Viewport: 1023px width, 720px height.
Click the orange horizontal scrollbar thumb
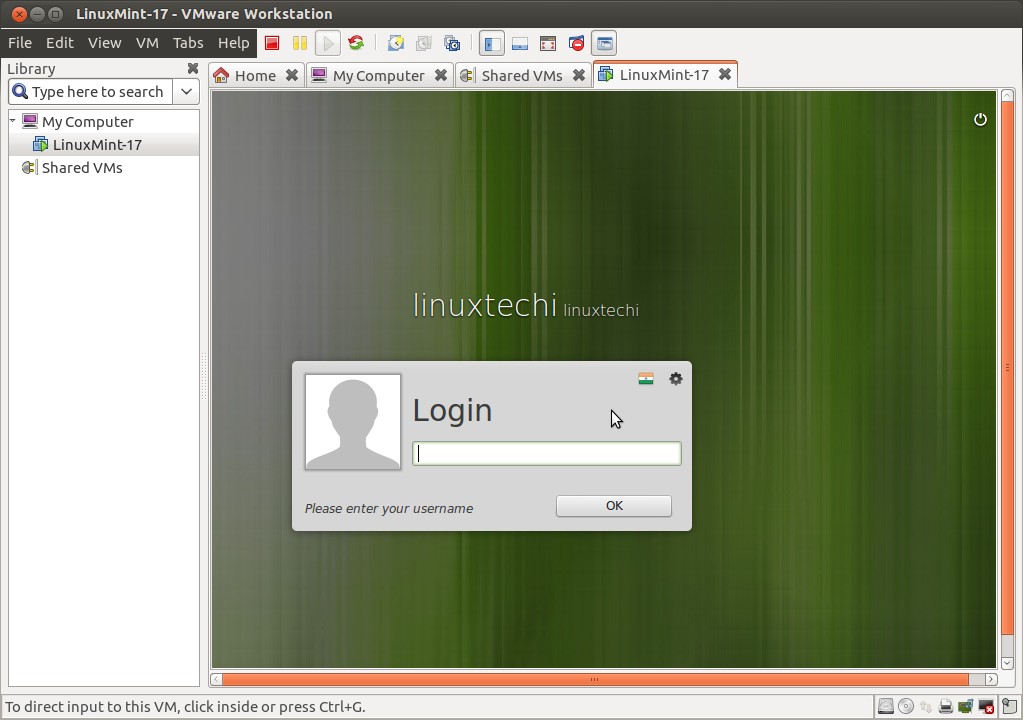(595, 680)
